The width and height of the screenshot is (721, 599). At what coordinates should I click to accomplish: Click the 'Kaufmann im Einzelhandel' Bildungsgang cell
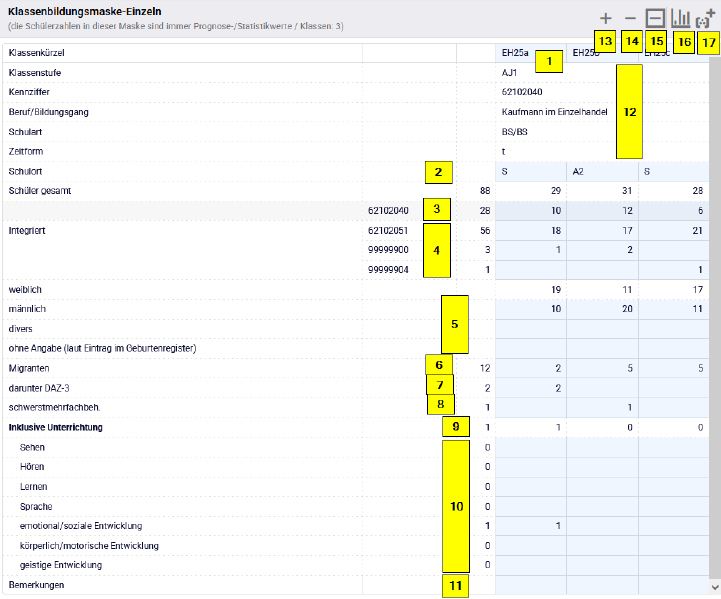pyautogui.click(x=554, y=112)
